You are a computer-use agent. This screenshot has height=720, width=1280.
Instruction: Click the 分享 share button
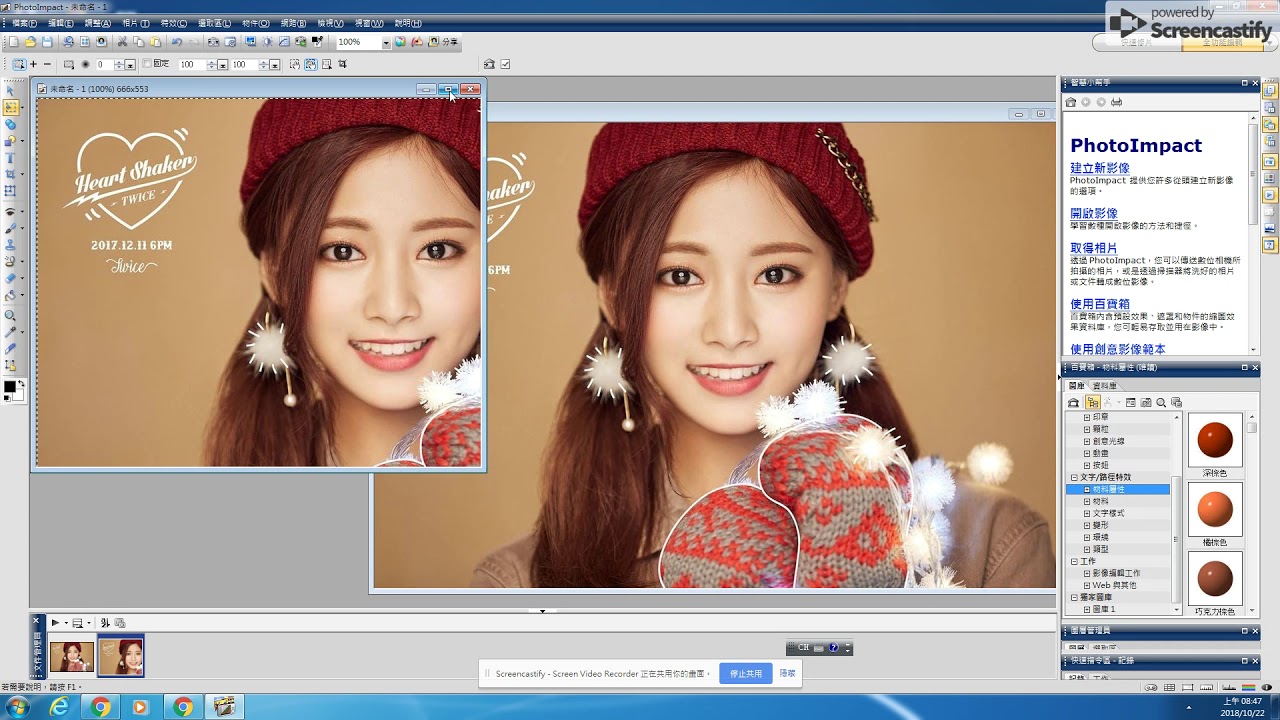pos(443,42)
